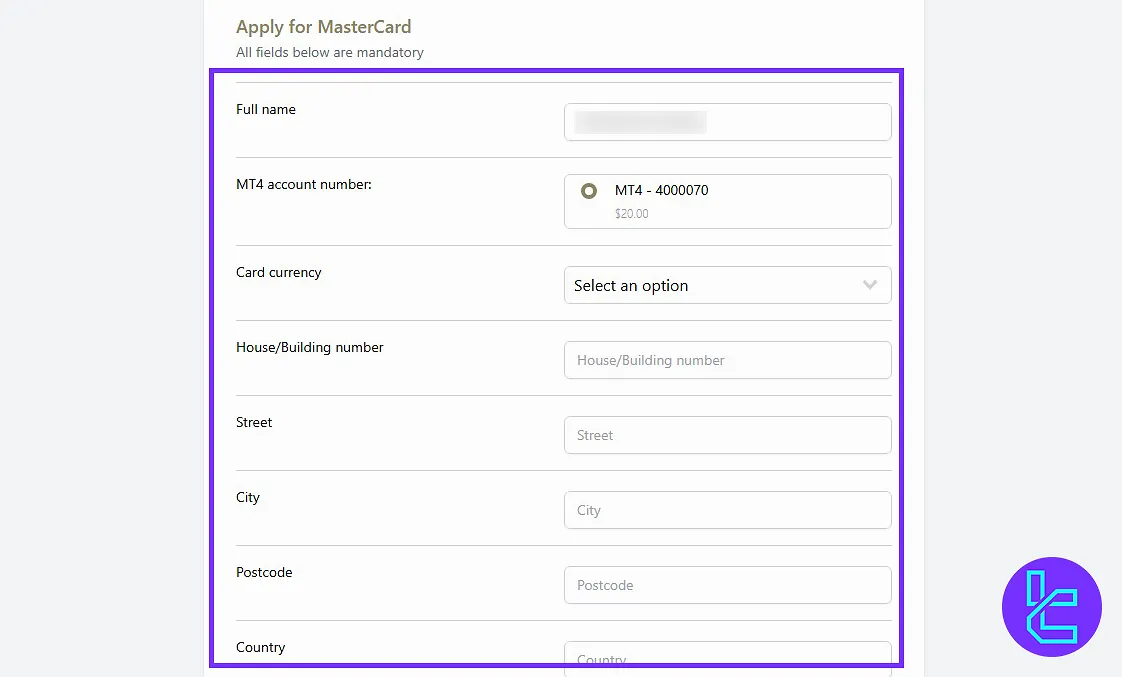
Task: Click the 'City' label on the left
Action: [x=248, y=497]
